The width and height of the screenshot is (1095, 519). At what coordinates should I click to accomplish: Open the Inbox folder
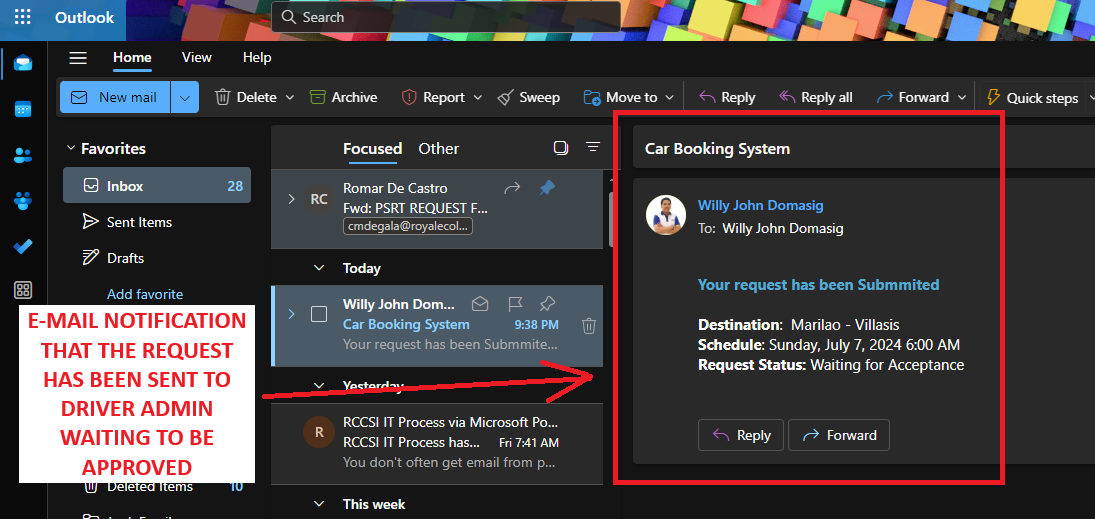click(x=156, y=186)
